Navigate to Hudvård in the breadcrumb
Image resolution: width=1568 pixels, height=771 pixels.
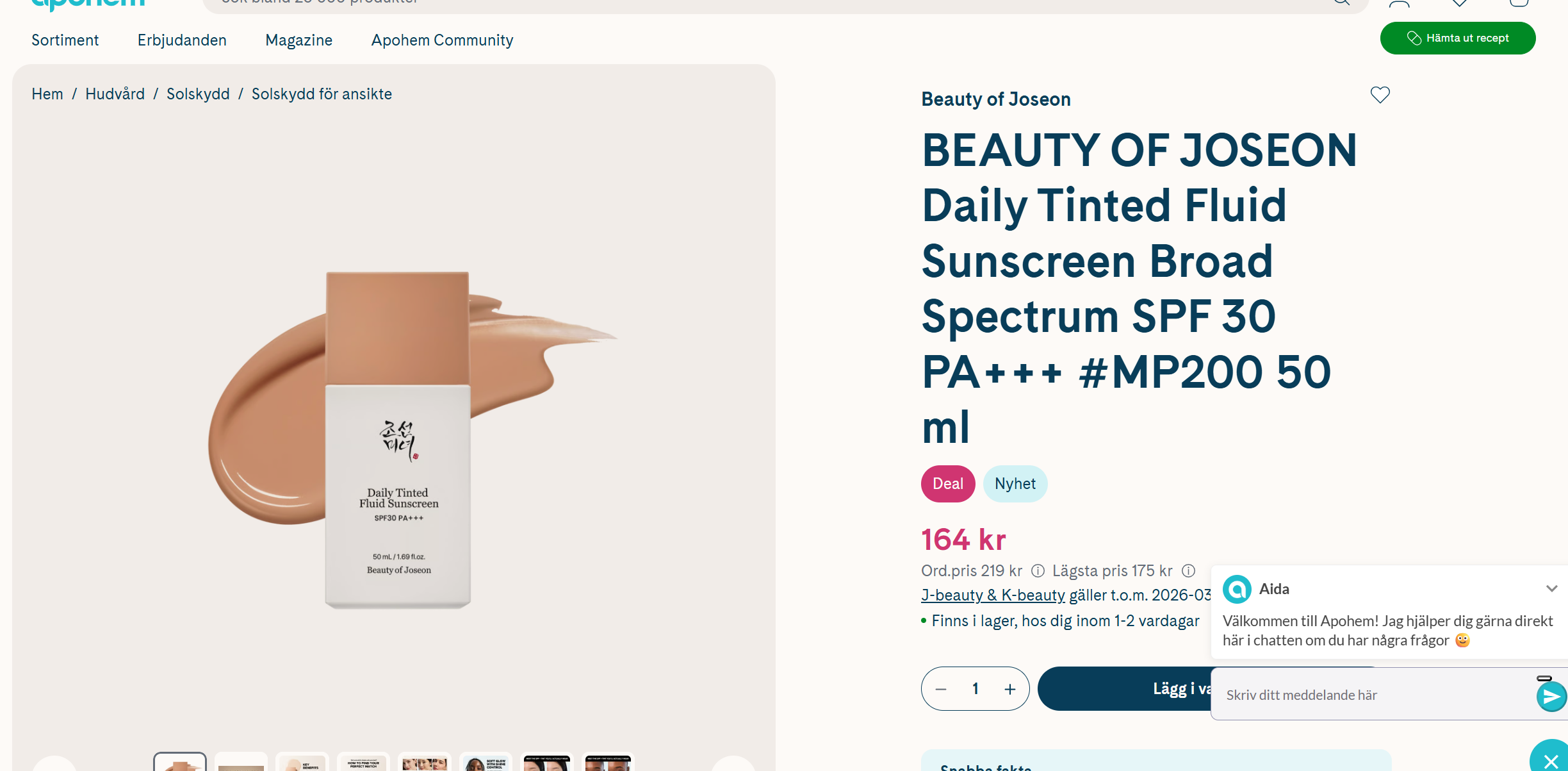click(115, 94)
